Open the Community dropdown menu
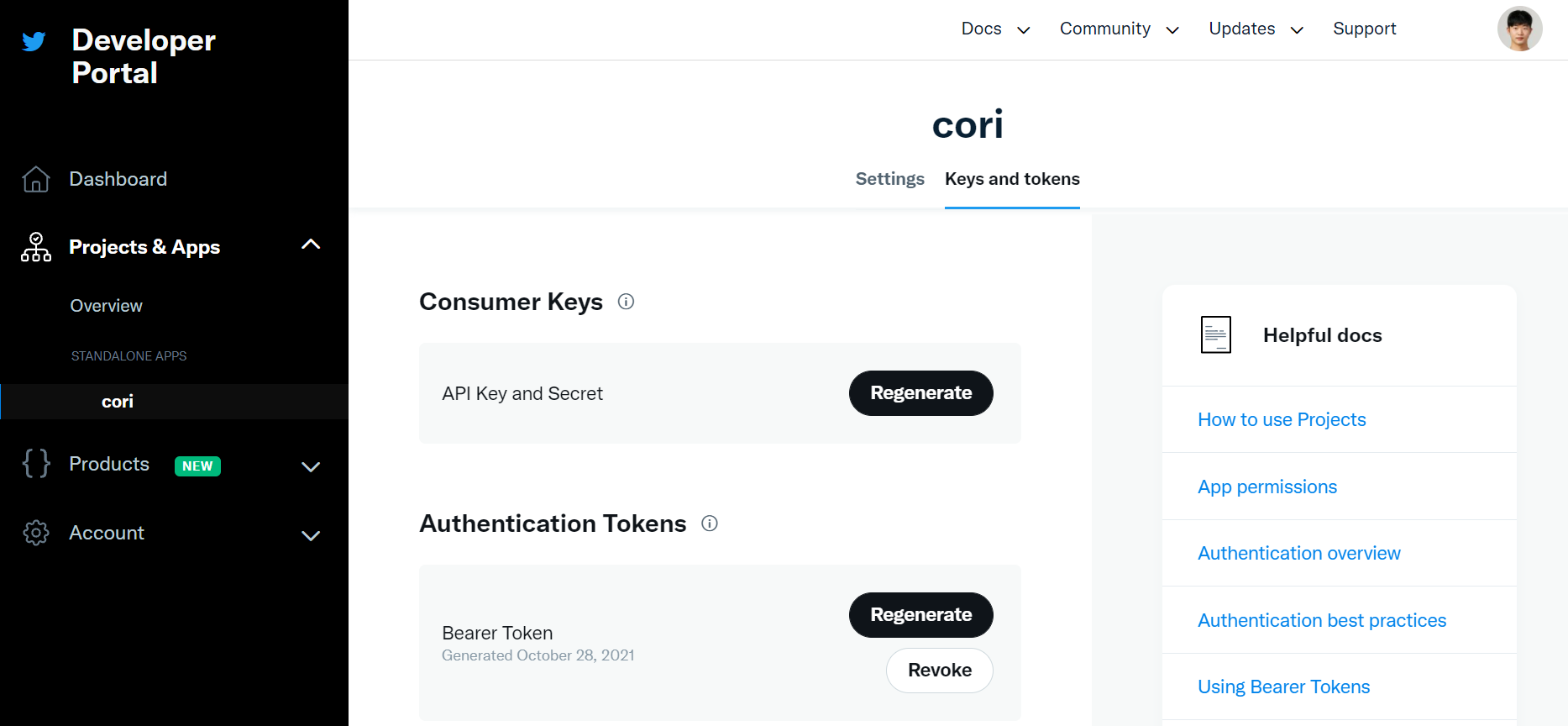Screen dimensions: 1568x726 pyautogui.click(x=1120, y=29)
